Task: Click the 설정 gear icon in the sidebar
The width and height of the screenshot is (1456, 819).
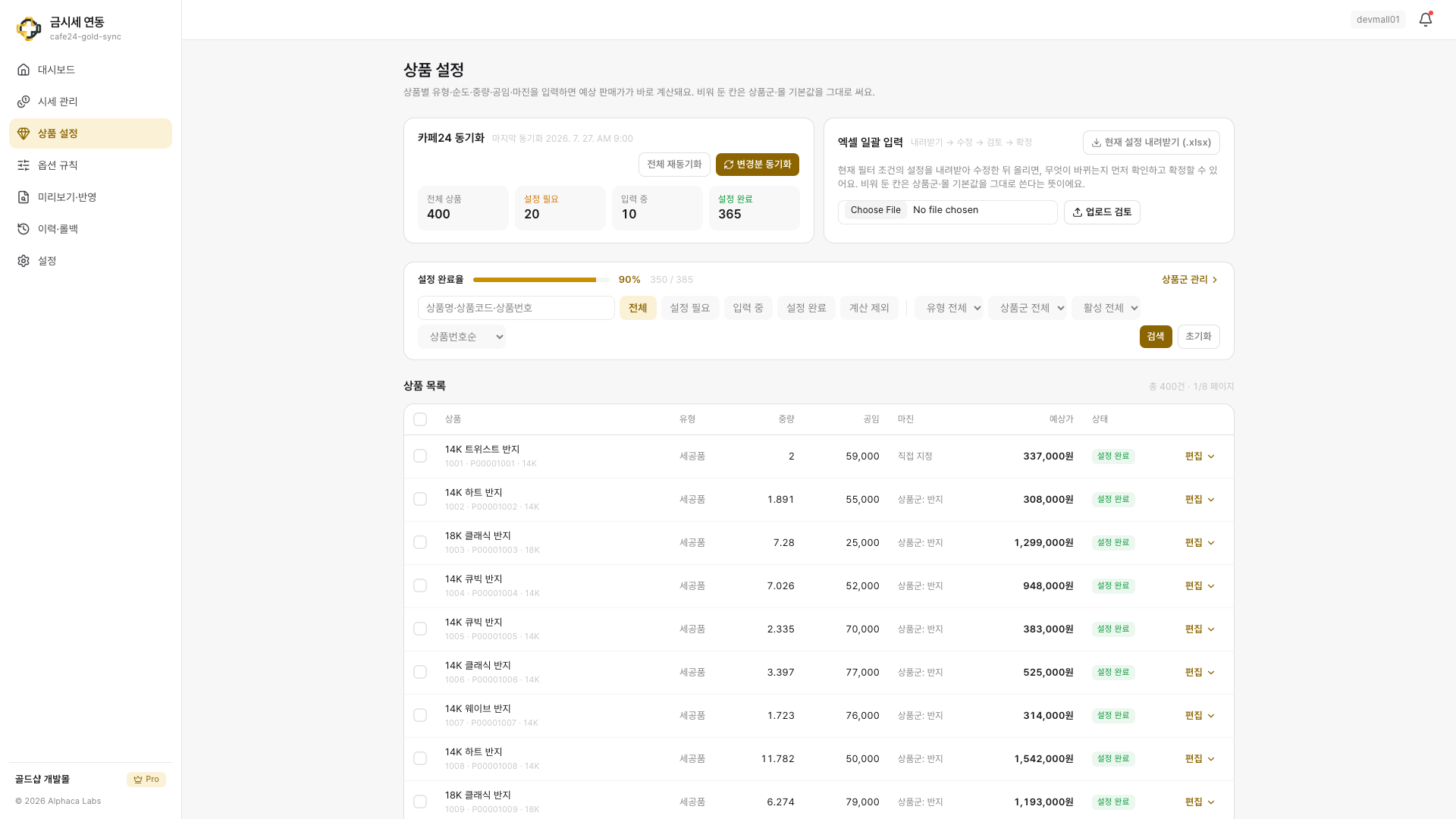Action: coord(24,261)
